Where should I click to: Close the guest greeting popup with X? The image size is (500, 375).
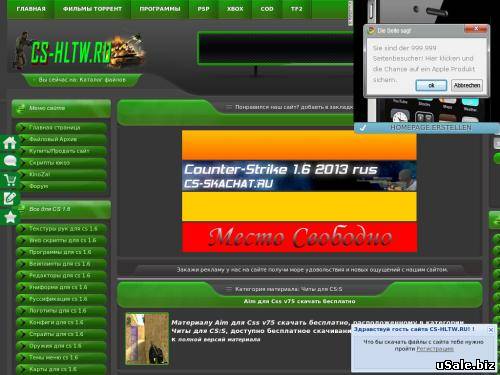click(490, 330)
